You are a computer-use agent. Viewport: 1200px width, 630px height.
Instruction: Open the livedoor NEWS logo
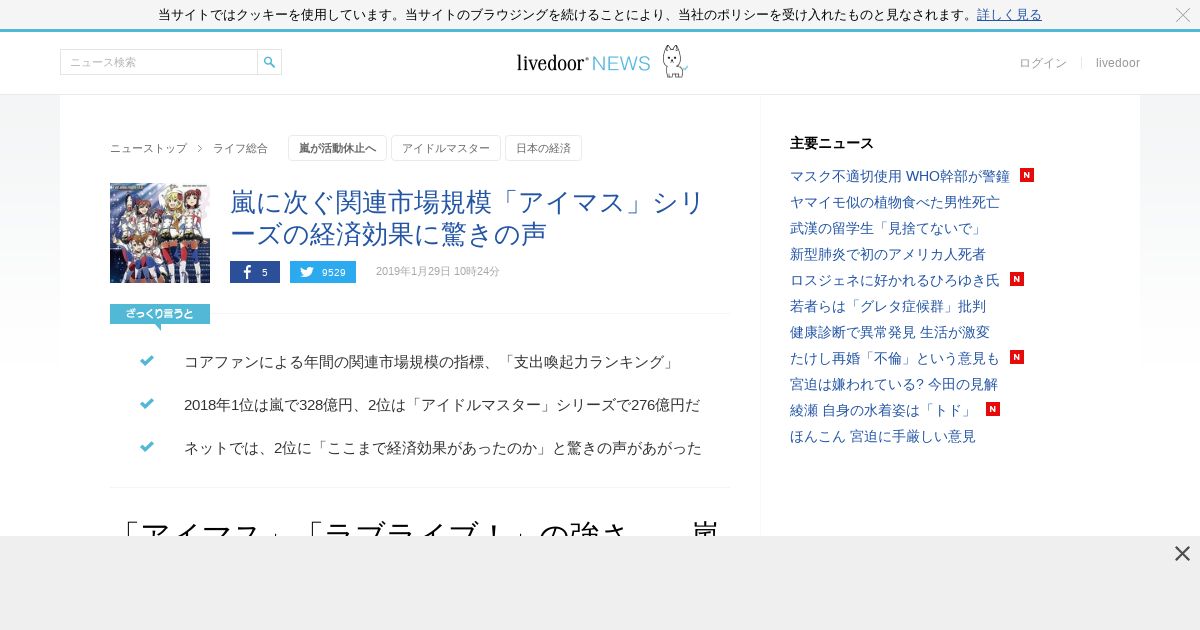click(602, 62)
